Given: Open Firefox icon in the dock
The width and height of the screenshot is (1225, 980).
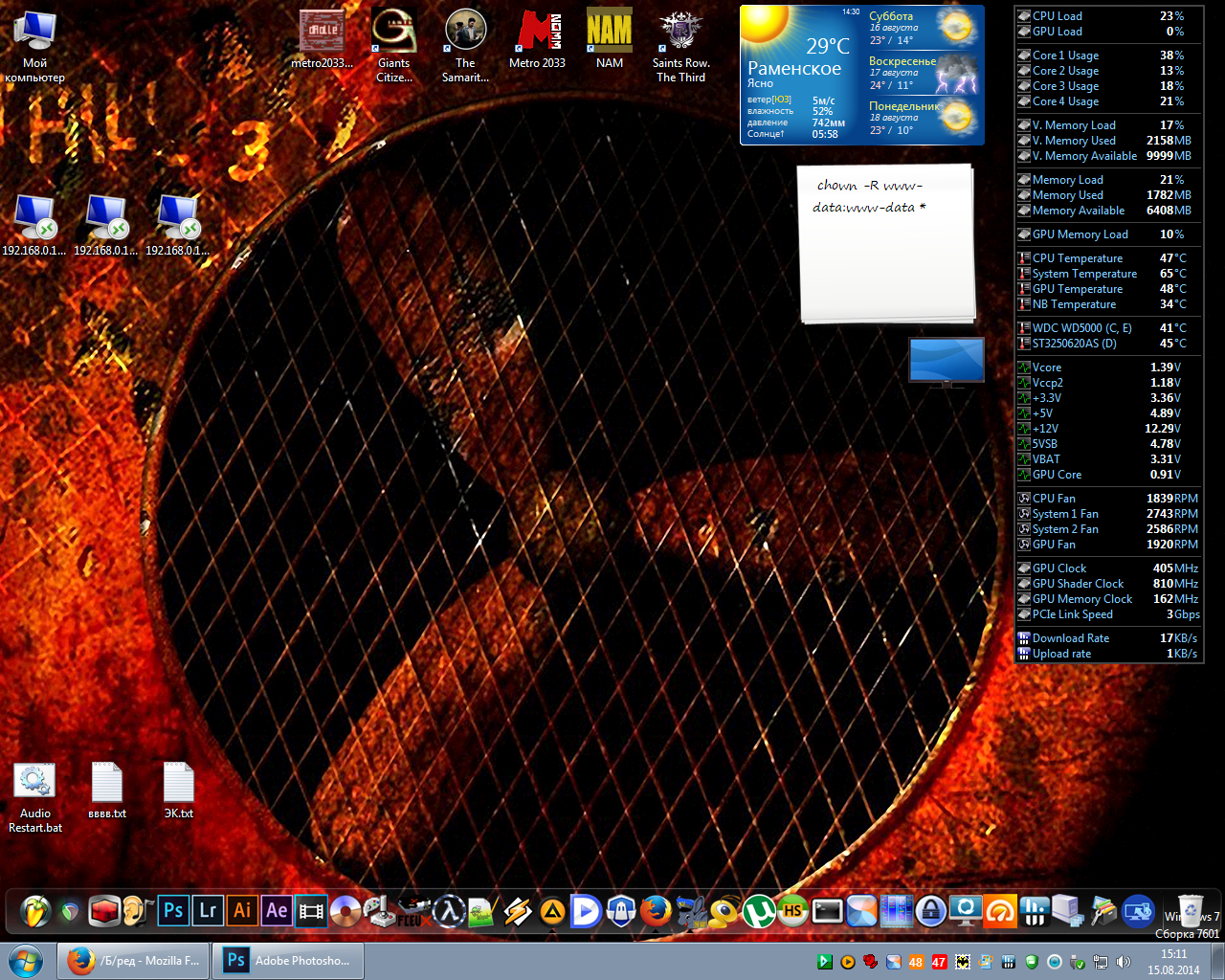Looking at the screenshot, I should click(x=656, y=910).
